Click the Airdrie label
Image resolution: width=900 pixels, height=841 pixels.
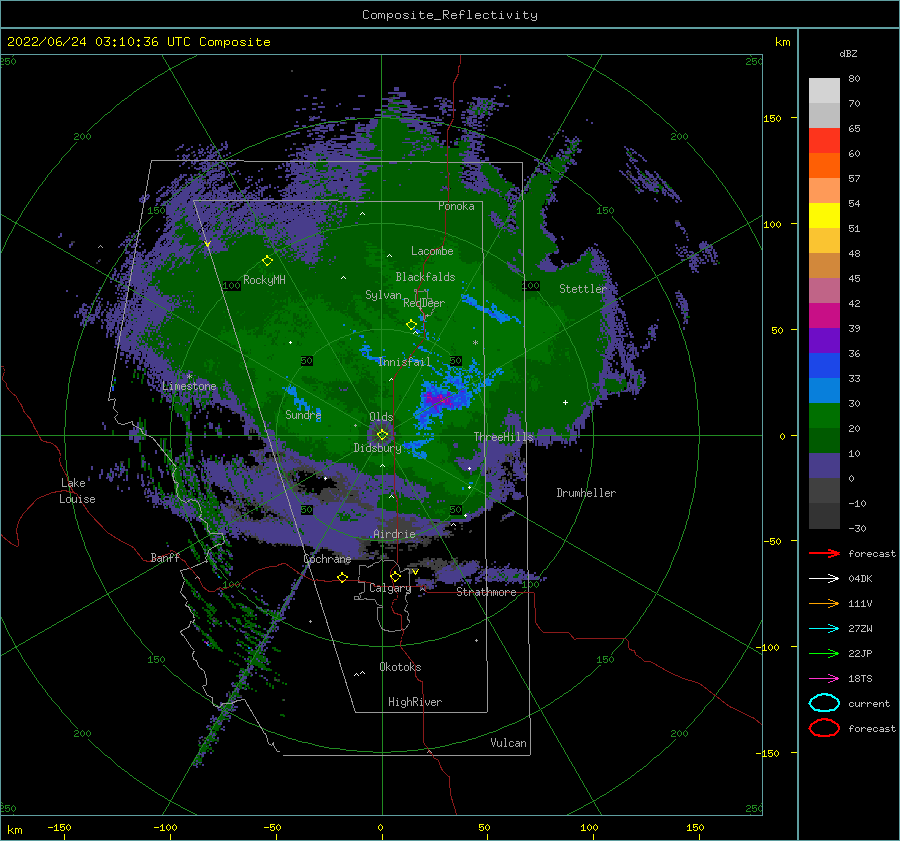click(x=394, y=534)
